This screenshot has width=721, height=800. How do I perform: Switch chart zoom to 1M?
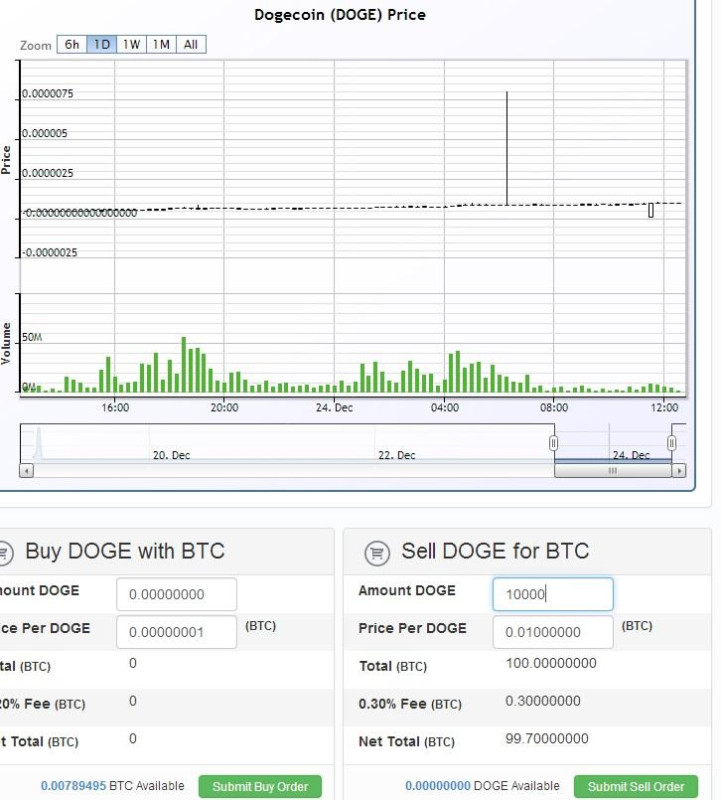click(161, 44)
